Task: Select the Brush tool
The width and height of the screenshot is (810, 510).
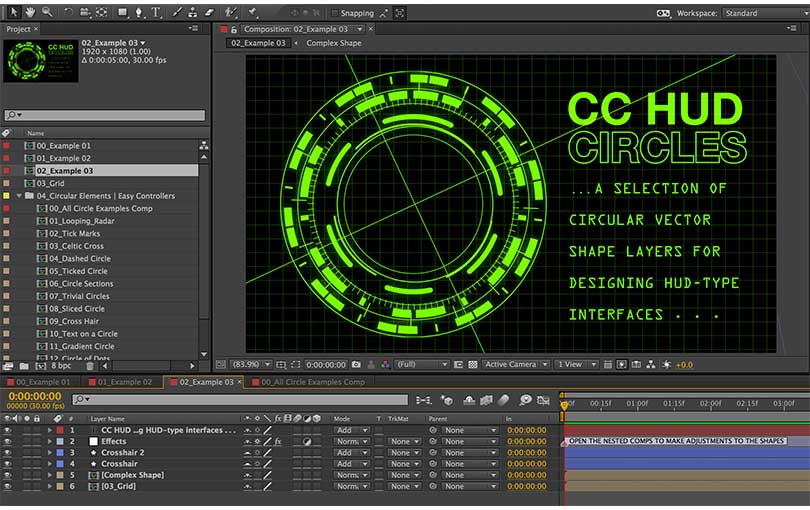Action: click(x=177, y=12)
